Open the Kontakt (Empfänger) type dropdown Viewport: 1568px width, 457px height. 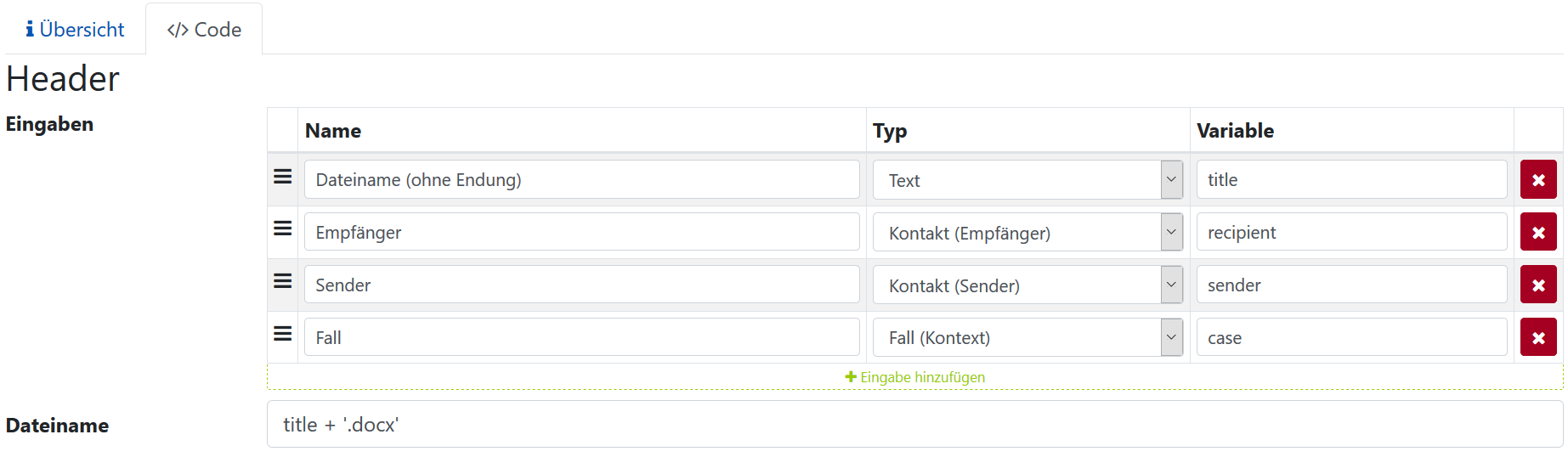click(1027, 233)
